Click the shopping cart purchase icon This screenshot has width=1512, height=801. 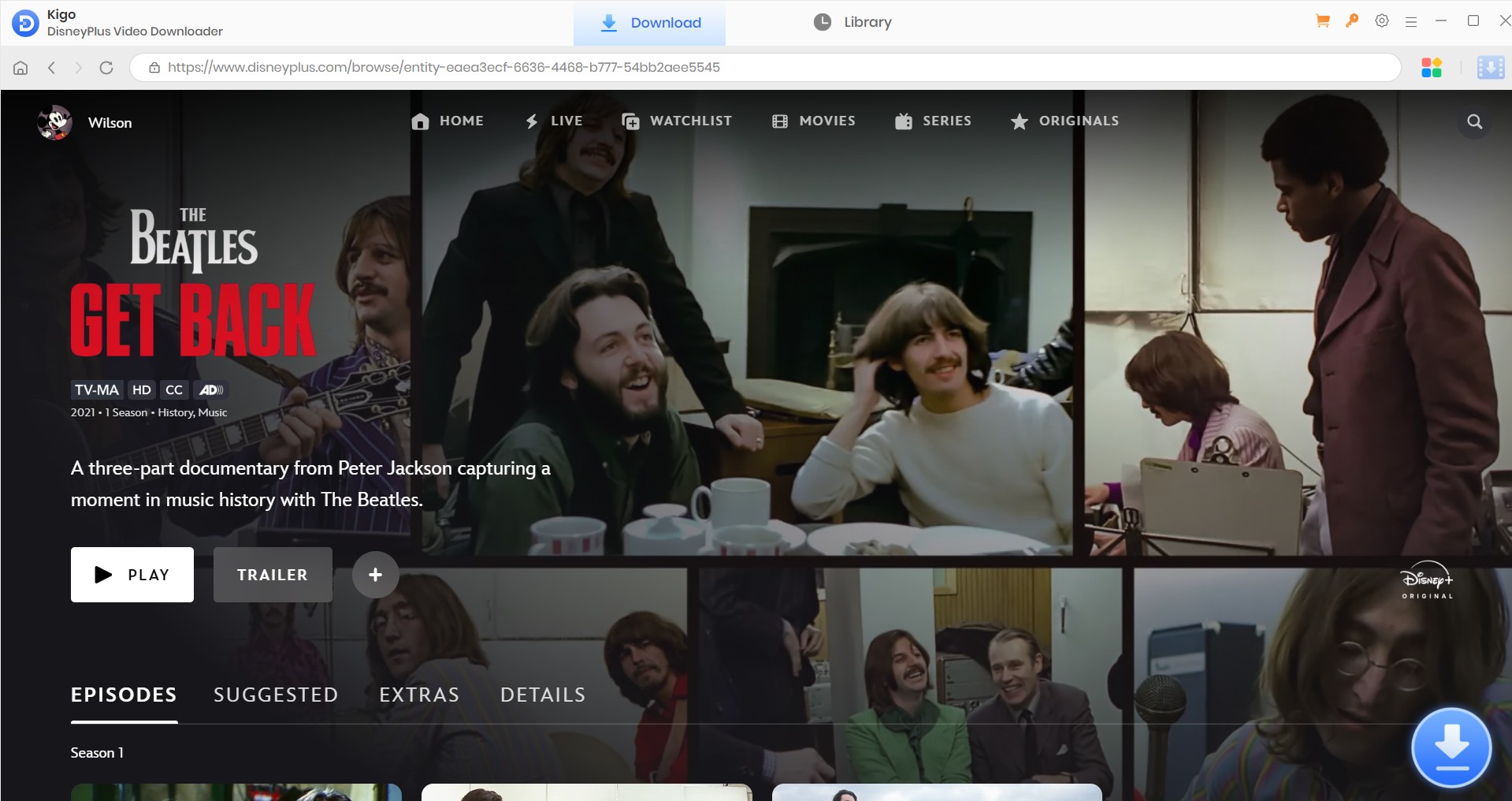(1323, 21)
